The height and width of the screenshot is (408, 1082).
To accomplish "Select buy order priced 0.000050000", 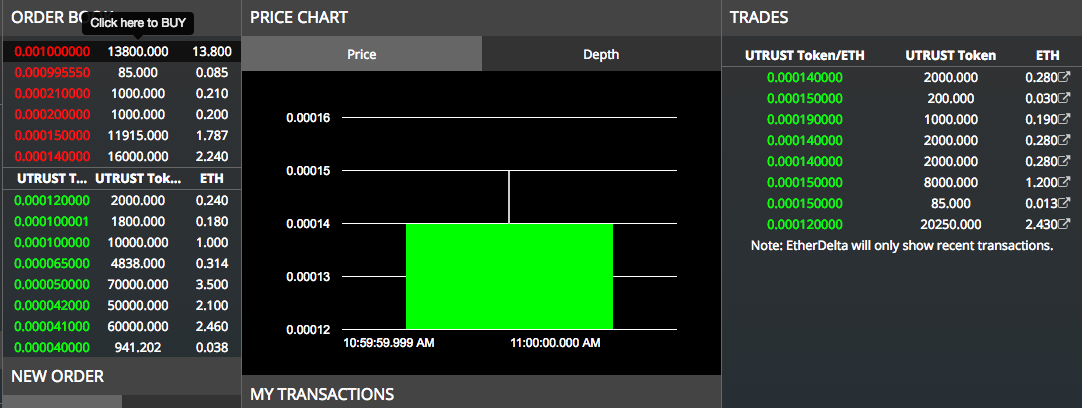I will pyautogui.click(x=122, y=284).
